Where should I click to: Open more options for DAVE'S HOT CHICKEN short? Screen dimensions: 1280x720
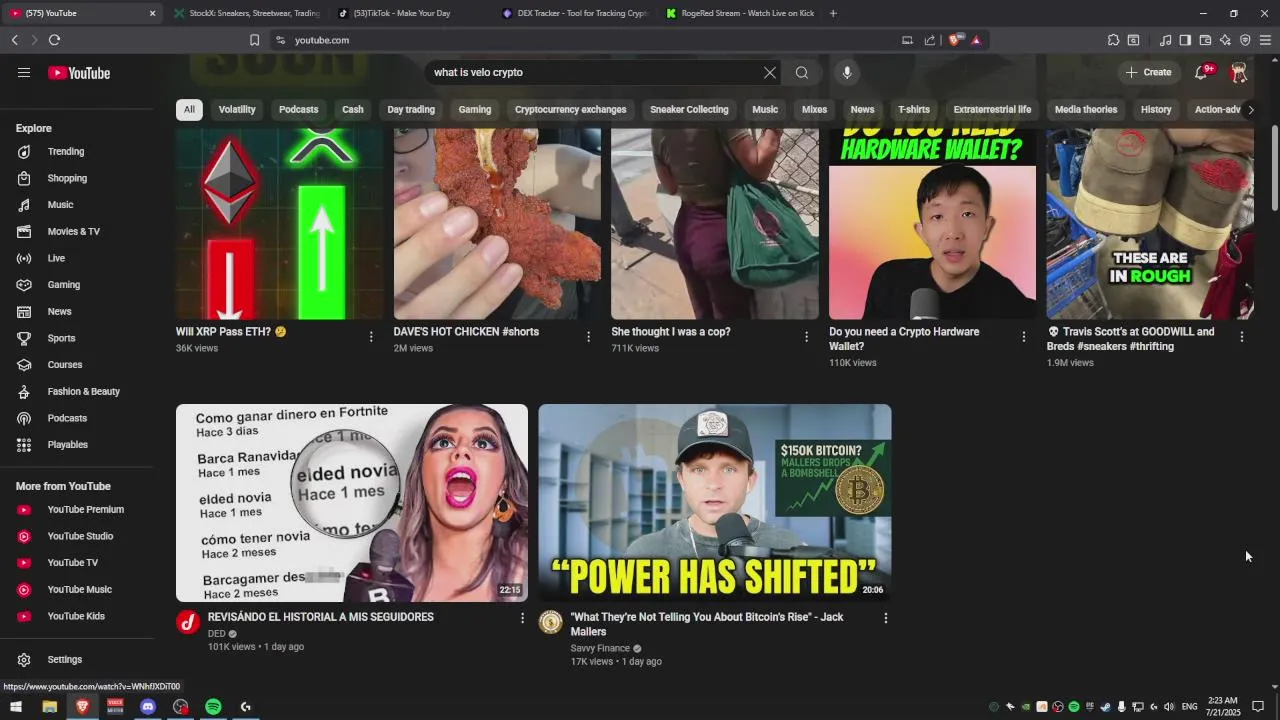coord(588,337)
